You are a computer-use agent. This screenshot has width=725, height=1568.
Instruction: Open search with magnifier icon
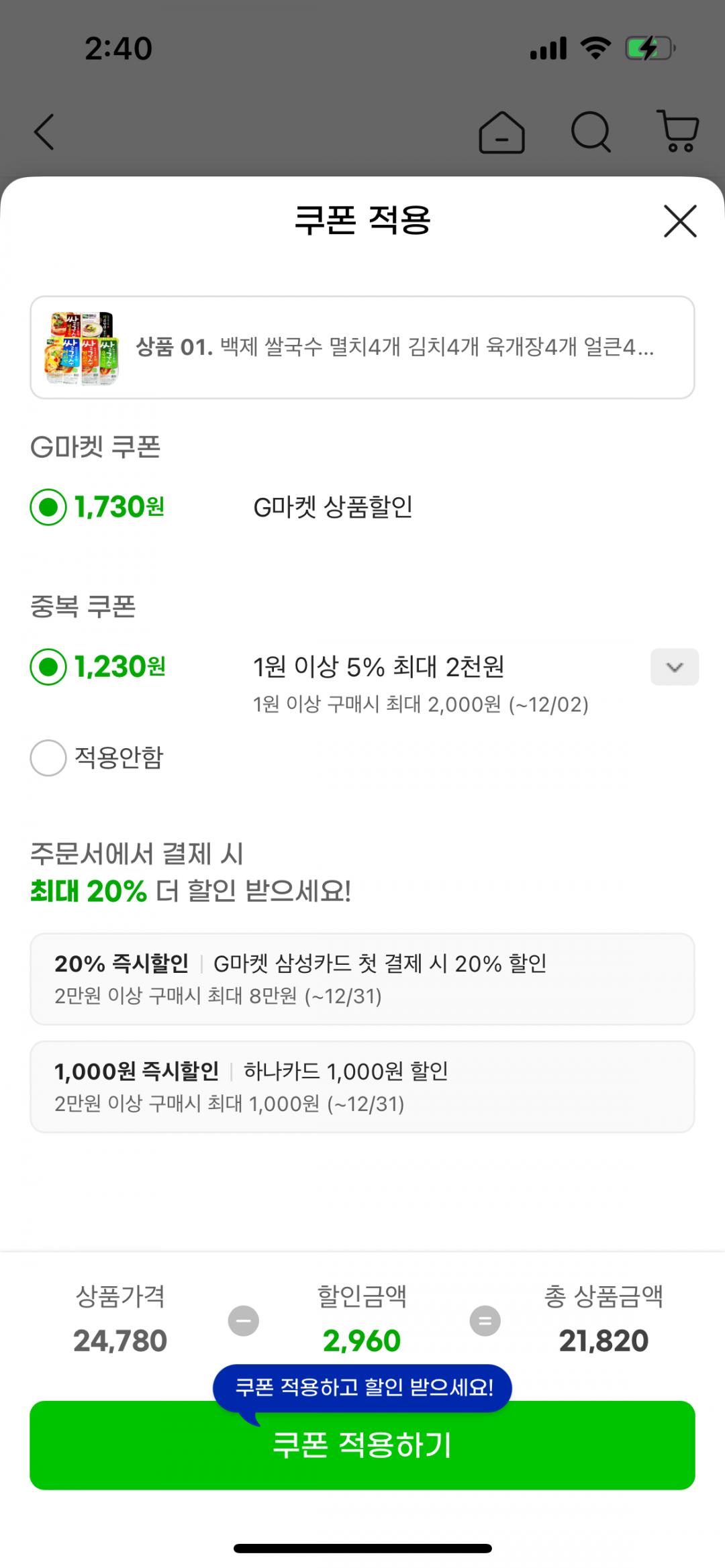coord(591,132)
